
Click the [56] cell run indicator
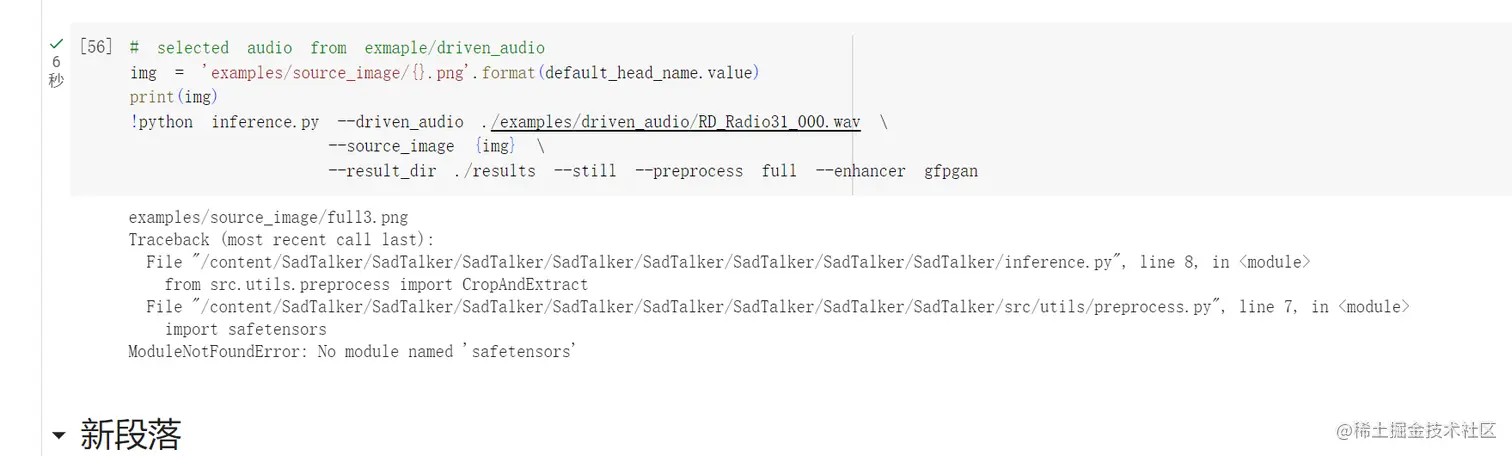click(x=96, y=48)
